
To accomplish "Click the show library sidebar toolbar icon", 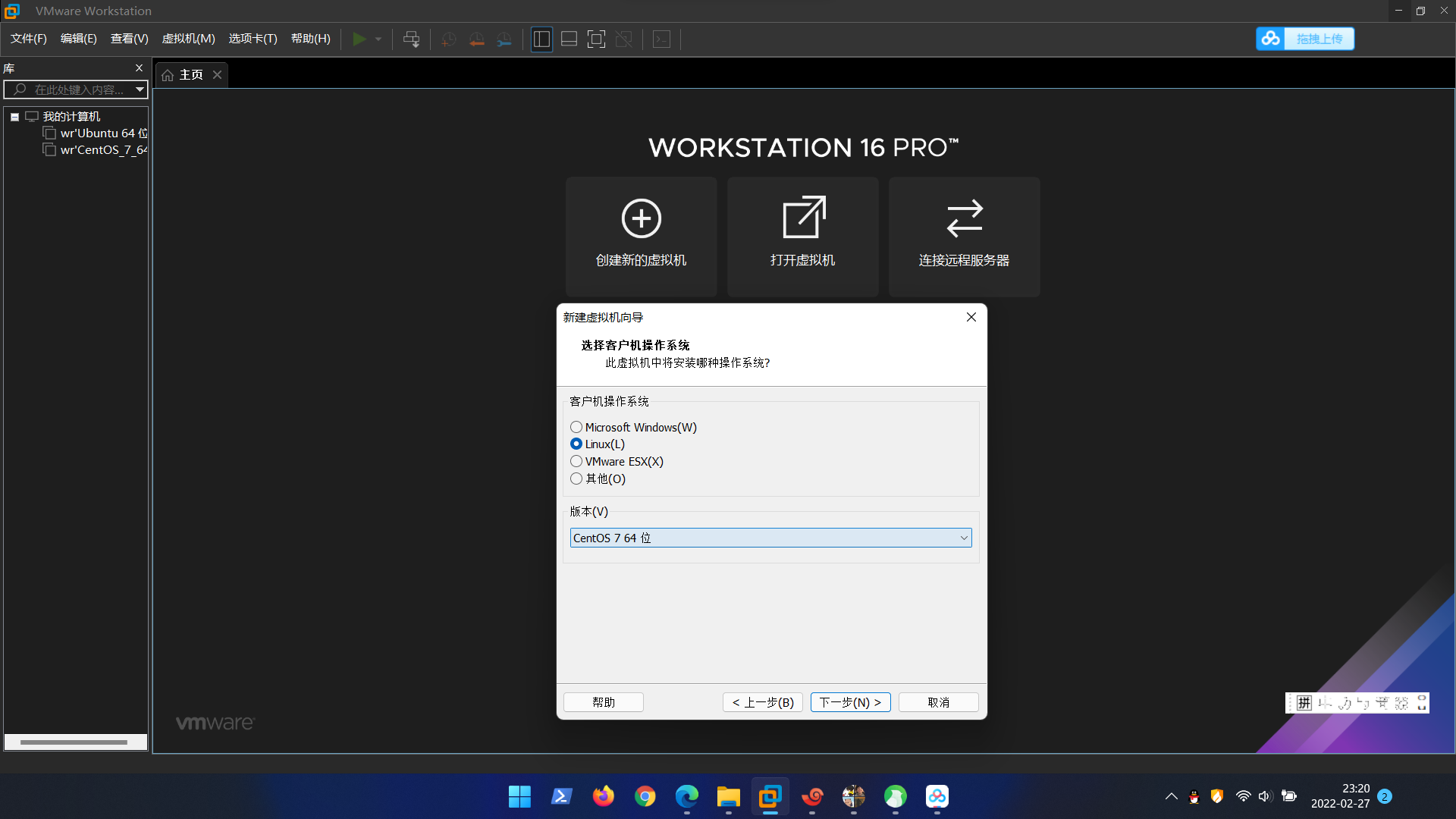I will (x=541, y=39).
